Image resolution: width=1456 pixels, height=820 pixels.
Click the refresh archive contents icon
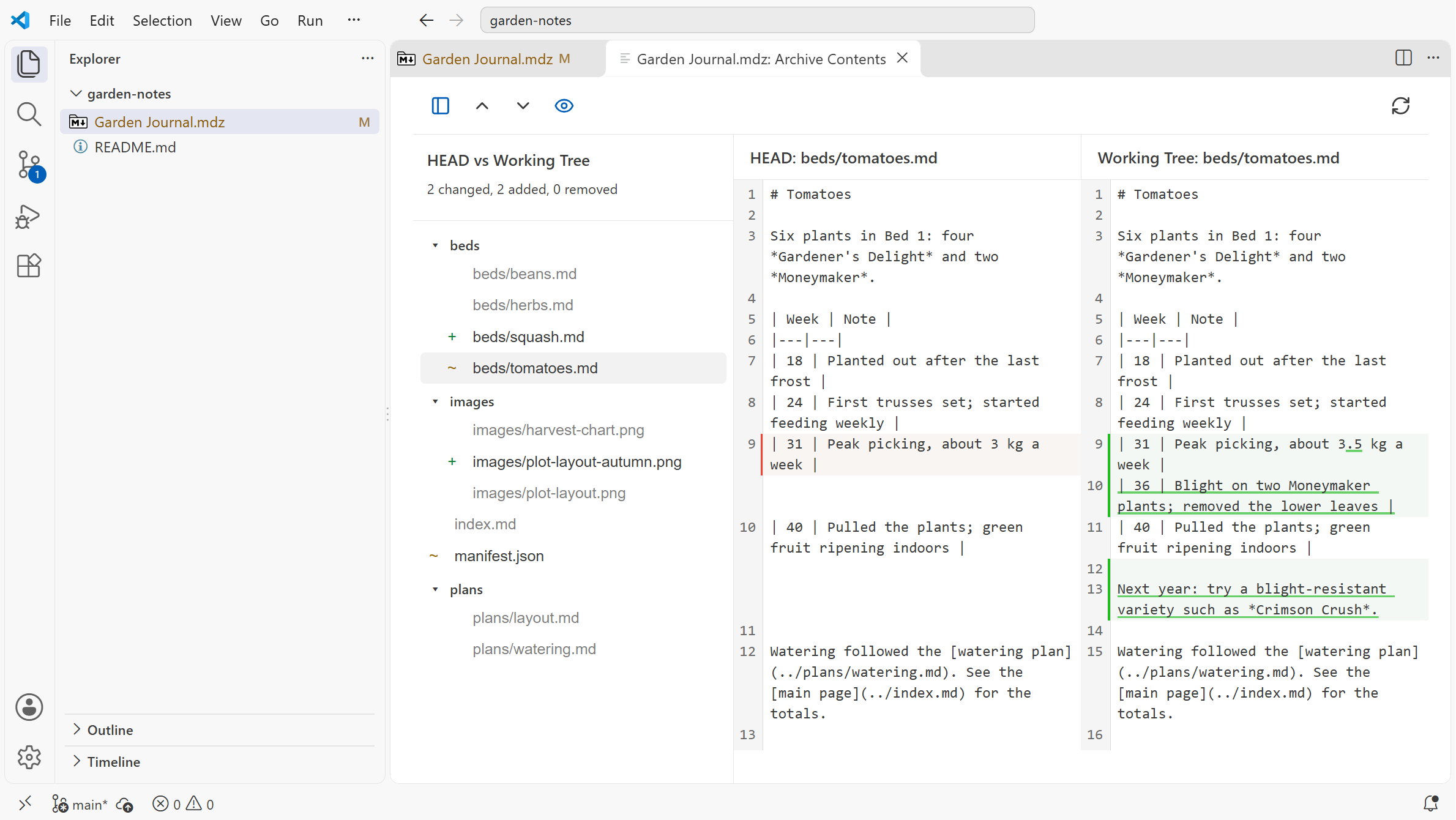pyautogui.click(x=1400, y=106)
